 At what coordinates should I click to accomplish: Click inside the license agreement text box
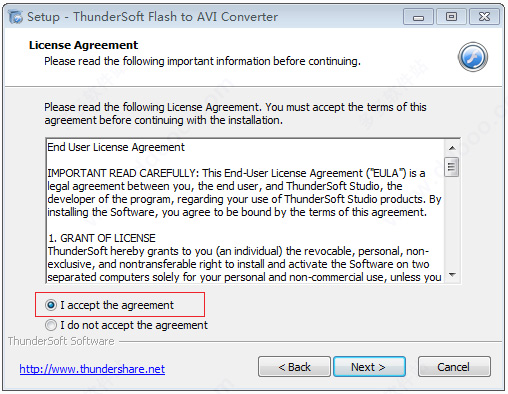[x=245, y=211]
